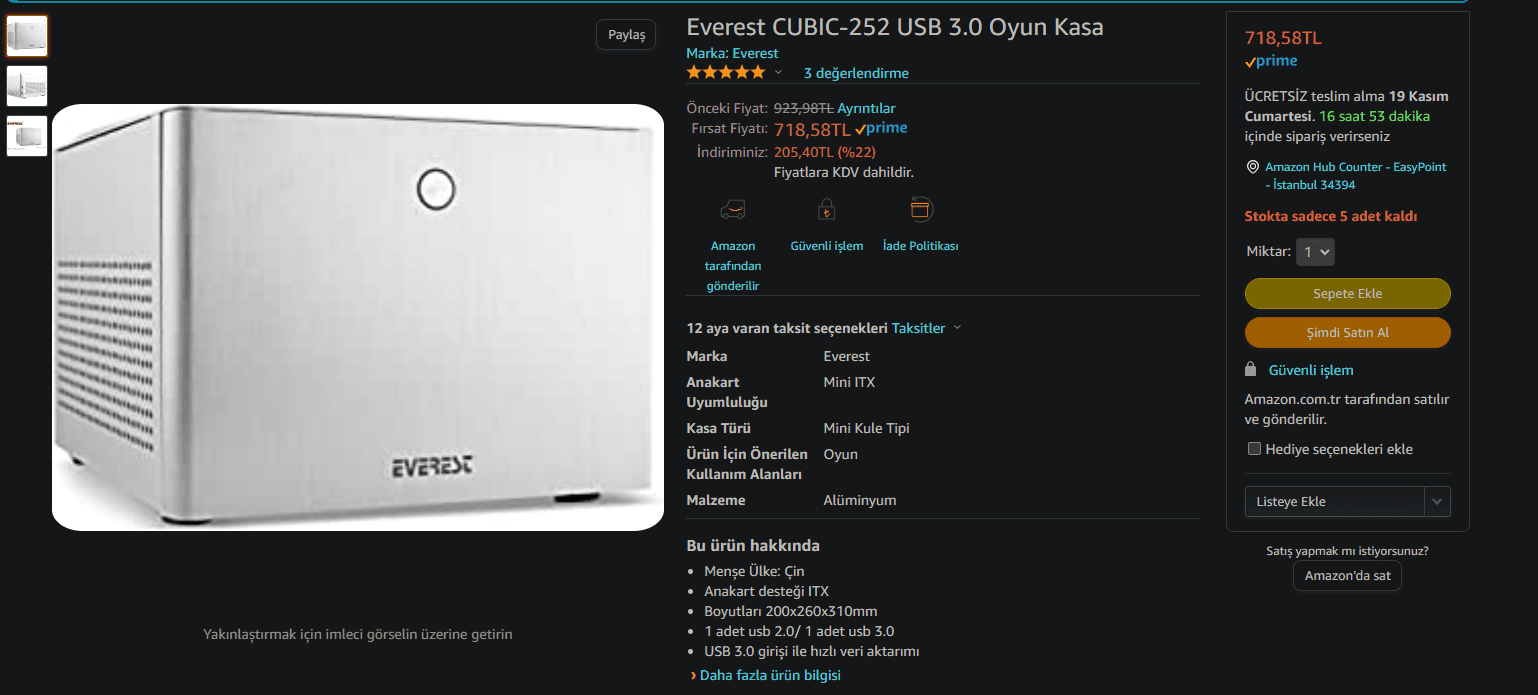Select the third product thumbnail
1538x695 pixels.
(x=27, y=136)
